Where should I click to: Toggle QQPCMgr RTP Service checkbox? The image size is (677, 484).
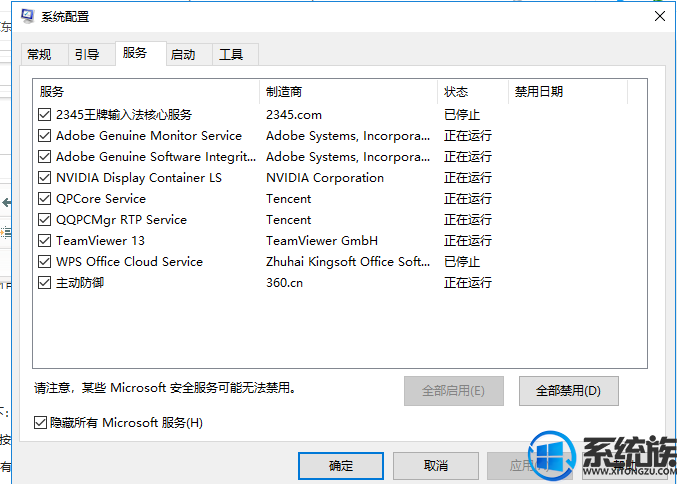[x=44, y=219]
